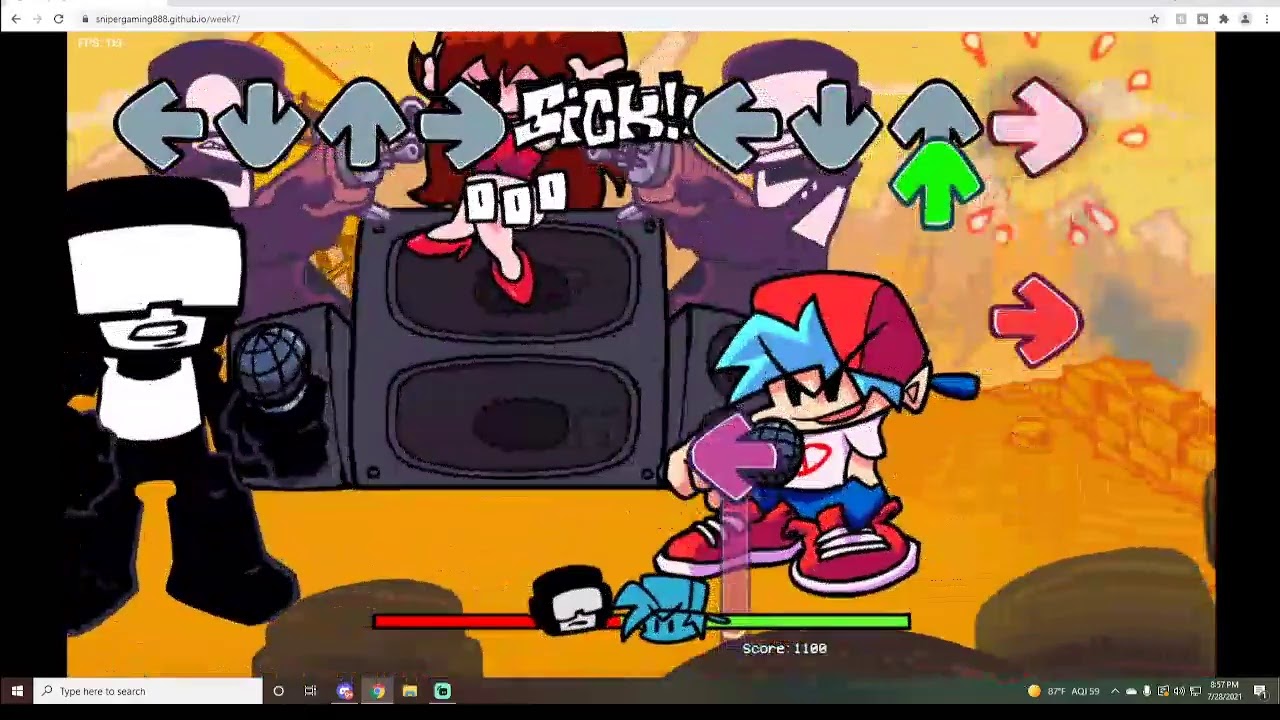Click the opponent's down arrow receptor
The width and height of the screenshot is (1280, 720).
click(263, 126)
